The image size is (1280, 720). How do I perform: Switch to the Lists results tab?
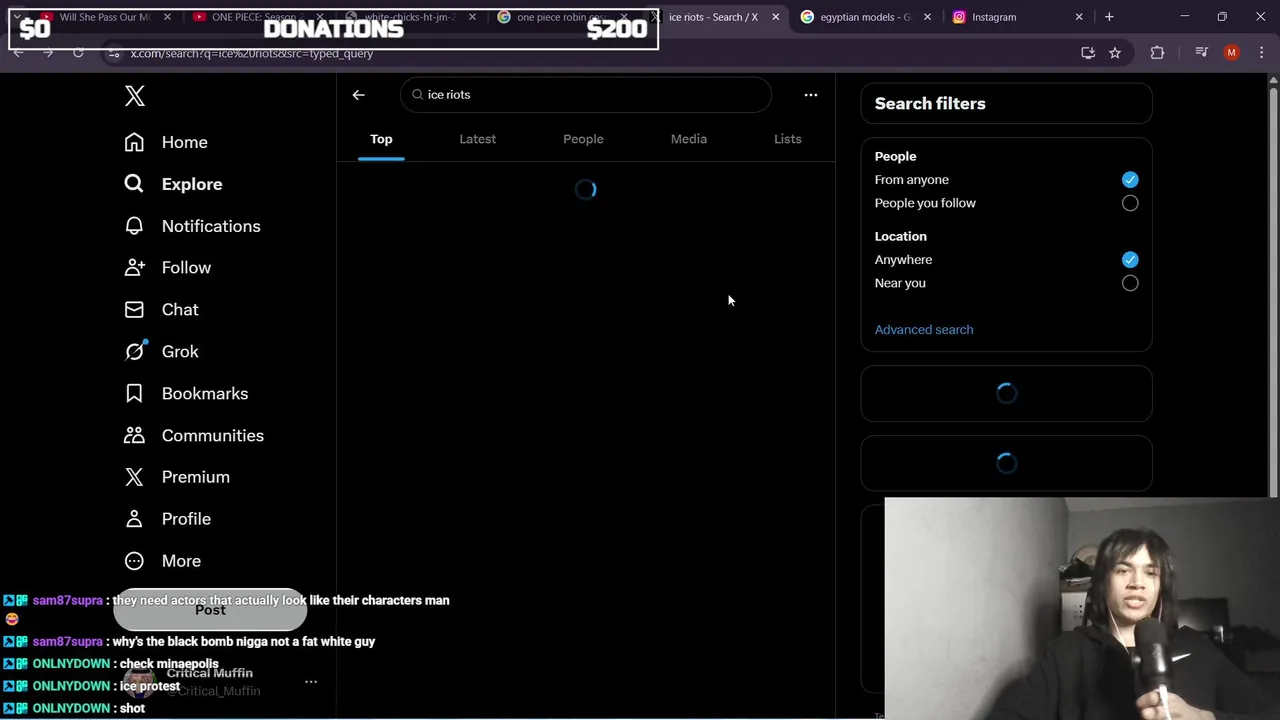coord(787,139)
